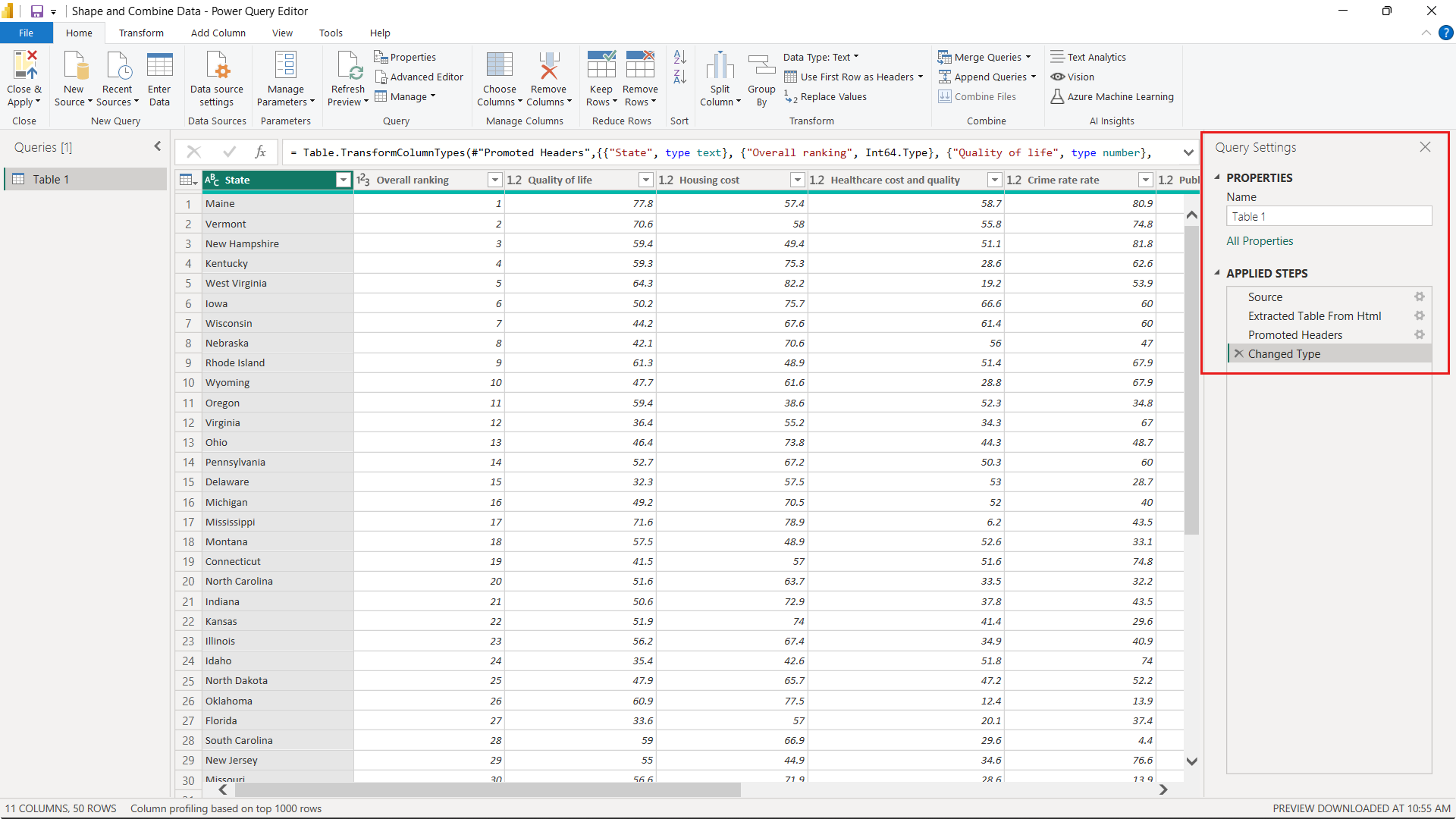Click Combine Files

[977, 96]
